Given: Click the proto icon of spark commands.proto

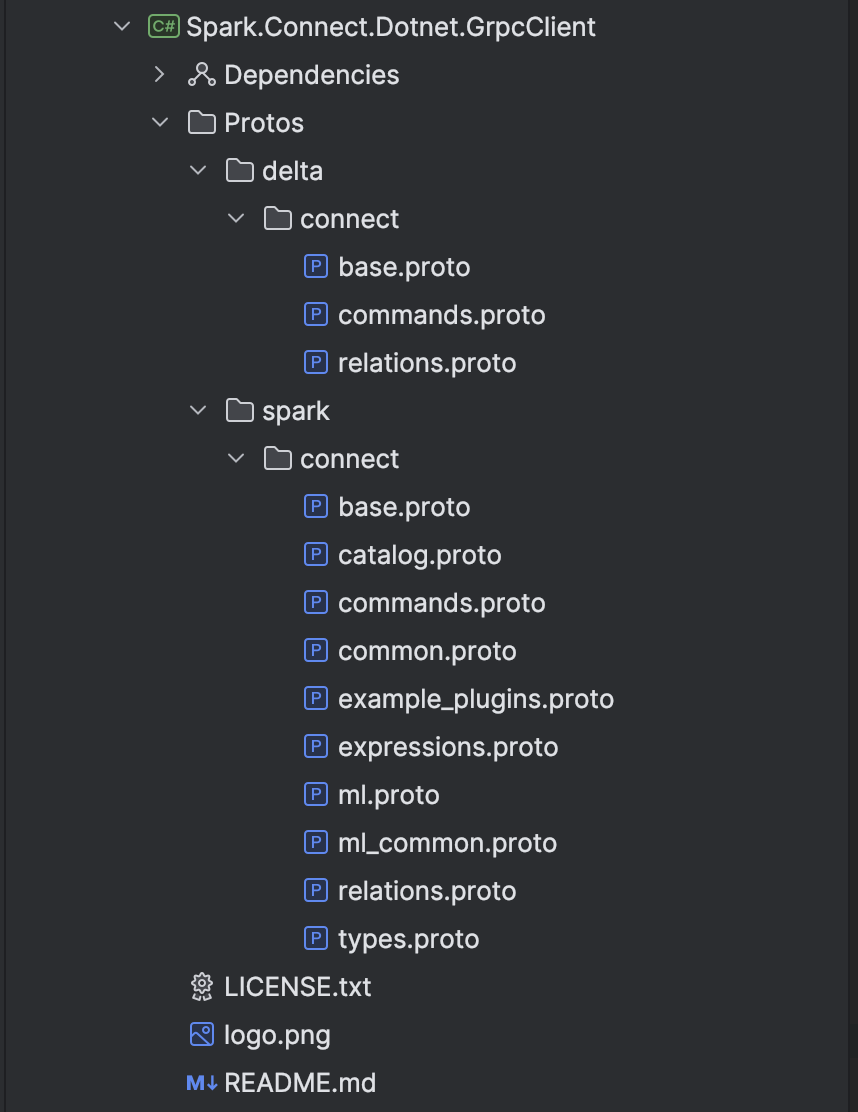Looking at the screenshot, I should (316, 603).
